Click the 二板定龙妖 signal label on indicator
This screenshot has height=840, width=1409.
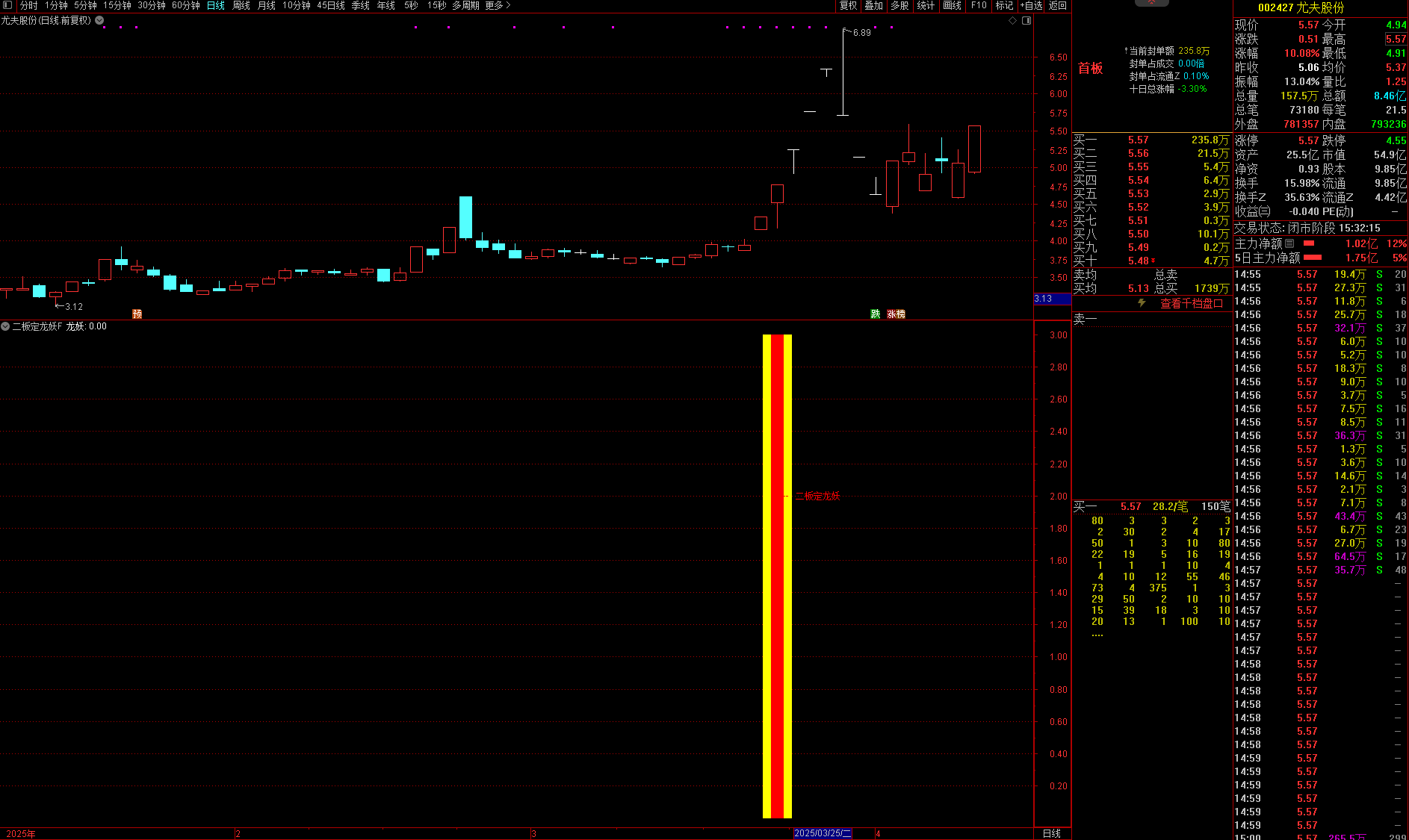(x=818, y=496)
